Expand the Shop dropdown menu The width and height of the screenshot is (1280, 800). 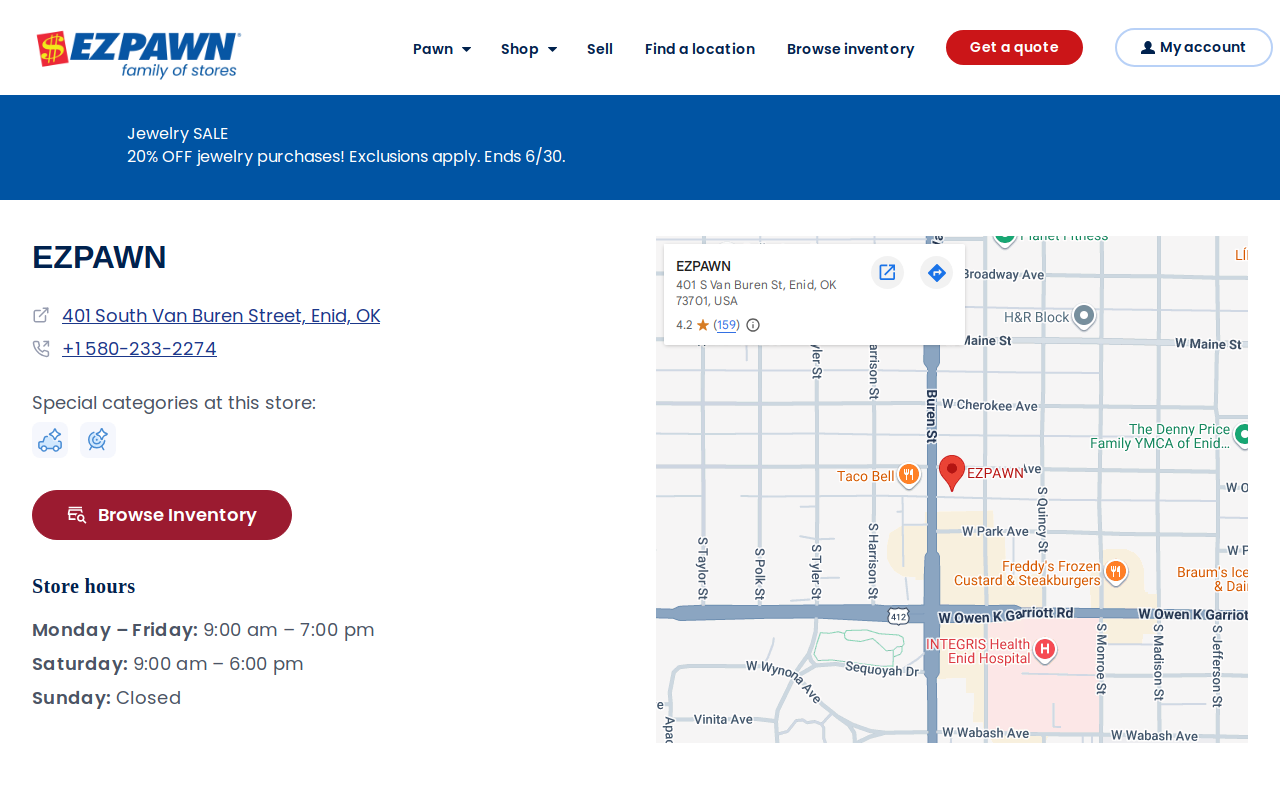tap(529, 49)
